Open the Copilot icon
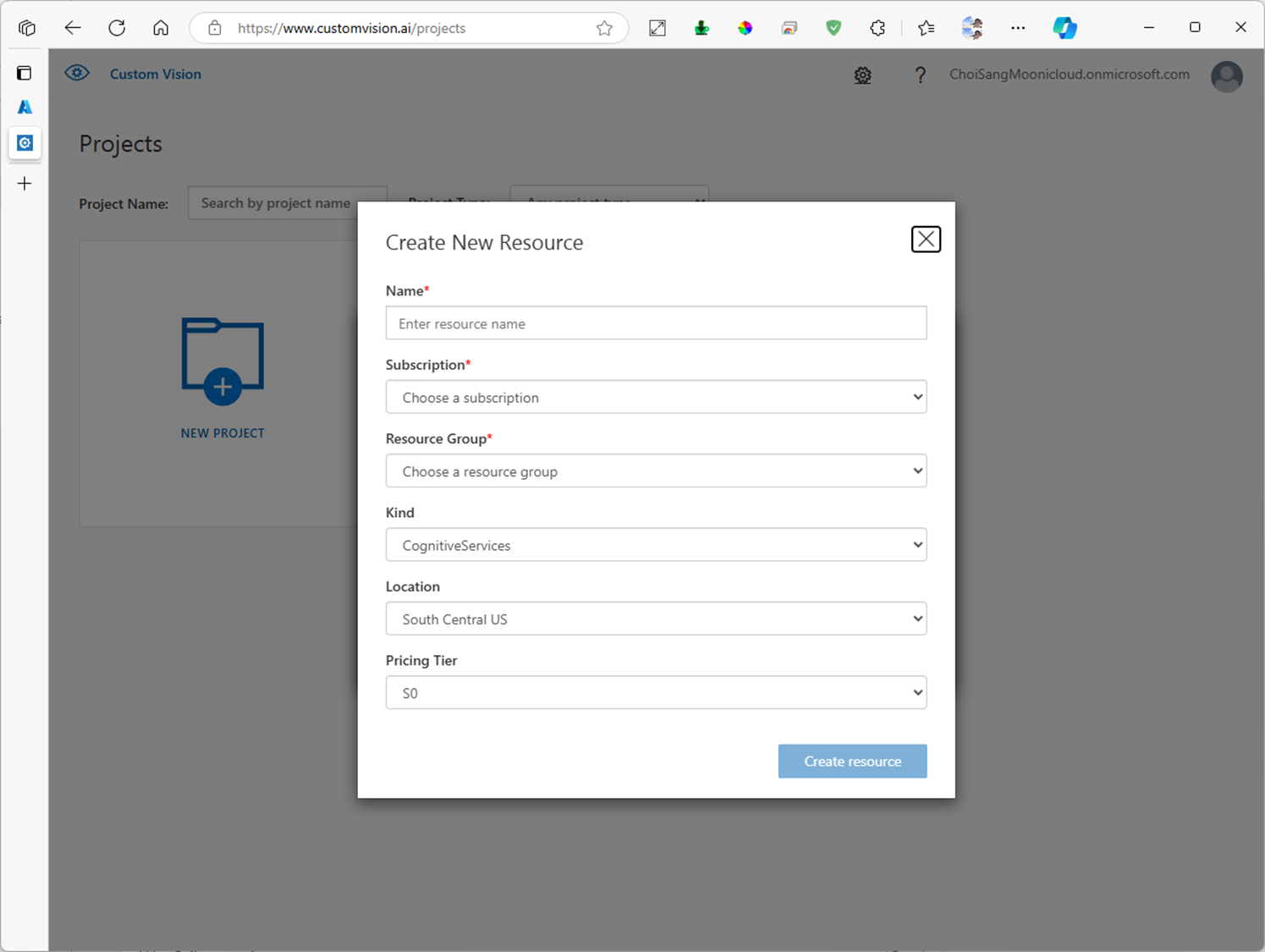1265x952 pixels. coord(1064,28)
